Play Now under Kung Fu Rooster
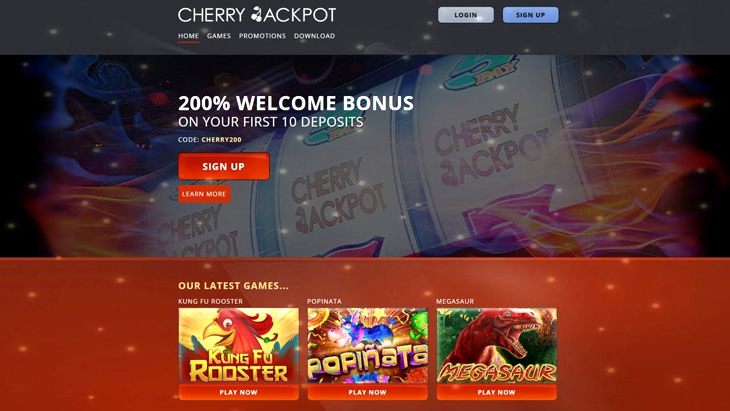730x411 pixels. click(x=238, y=392)
